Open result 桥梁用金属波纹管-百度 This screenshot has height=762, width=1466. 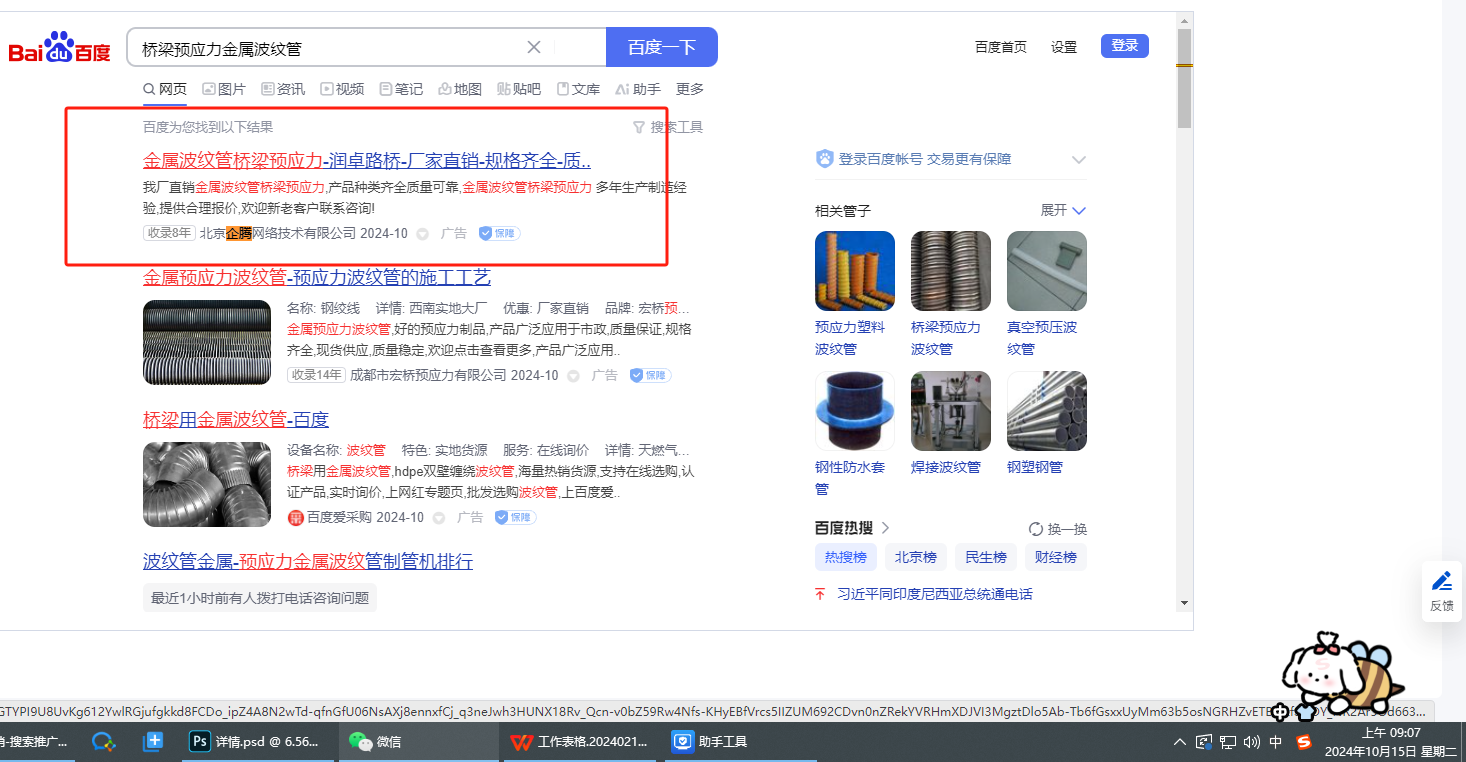click(236, 419)
